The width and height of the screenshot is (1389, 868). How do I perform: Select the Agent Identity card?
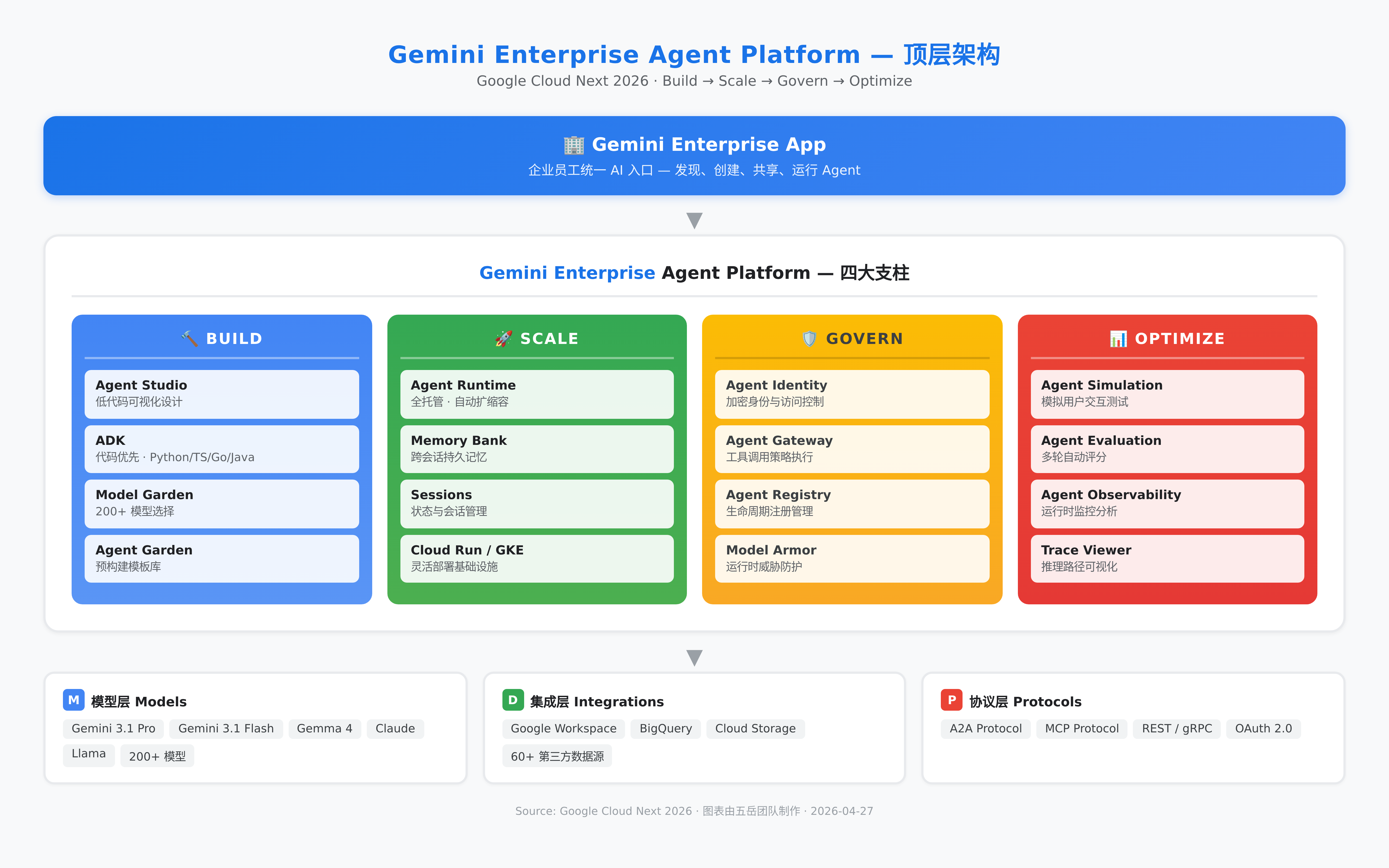852,394
